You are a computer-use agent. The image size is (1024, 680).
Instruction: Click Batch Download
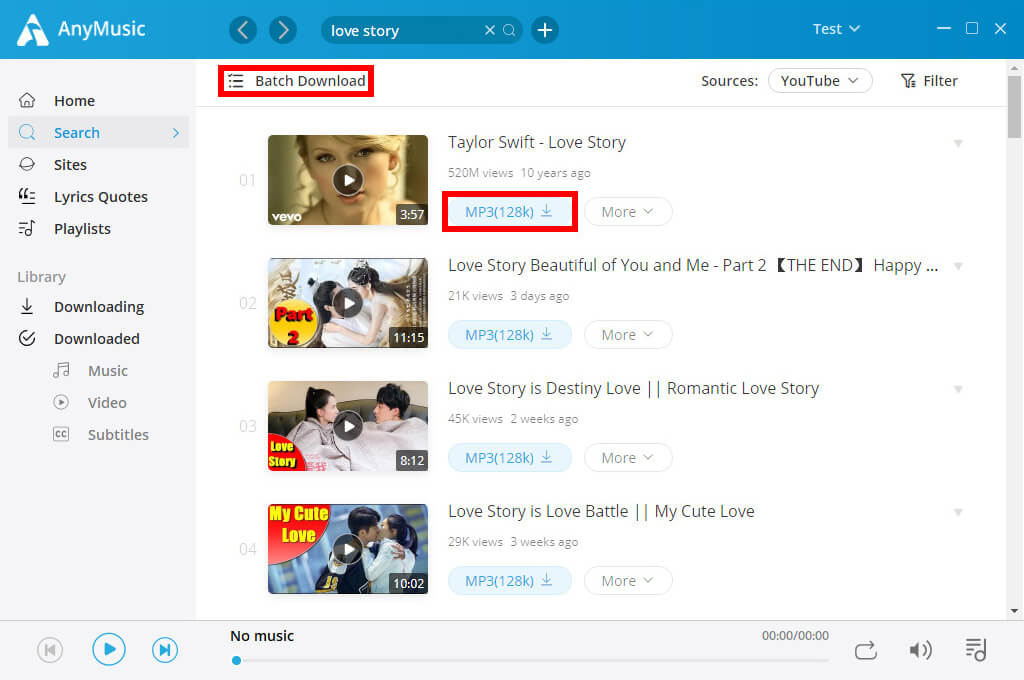click(x=296, y=81)
